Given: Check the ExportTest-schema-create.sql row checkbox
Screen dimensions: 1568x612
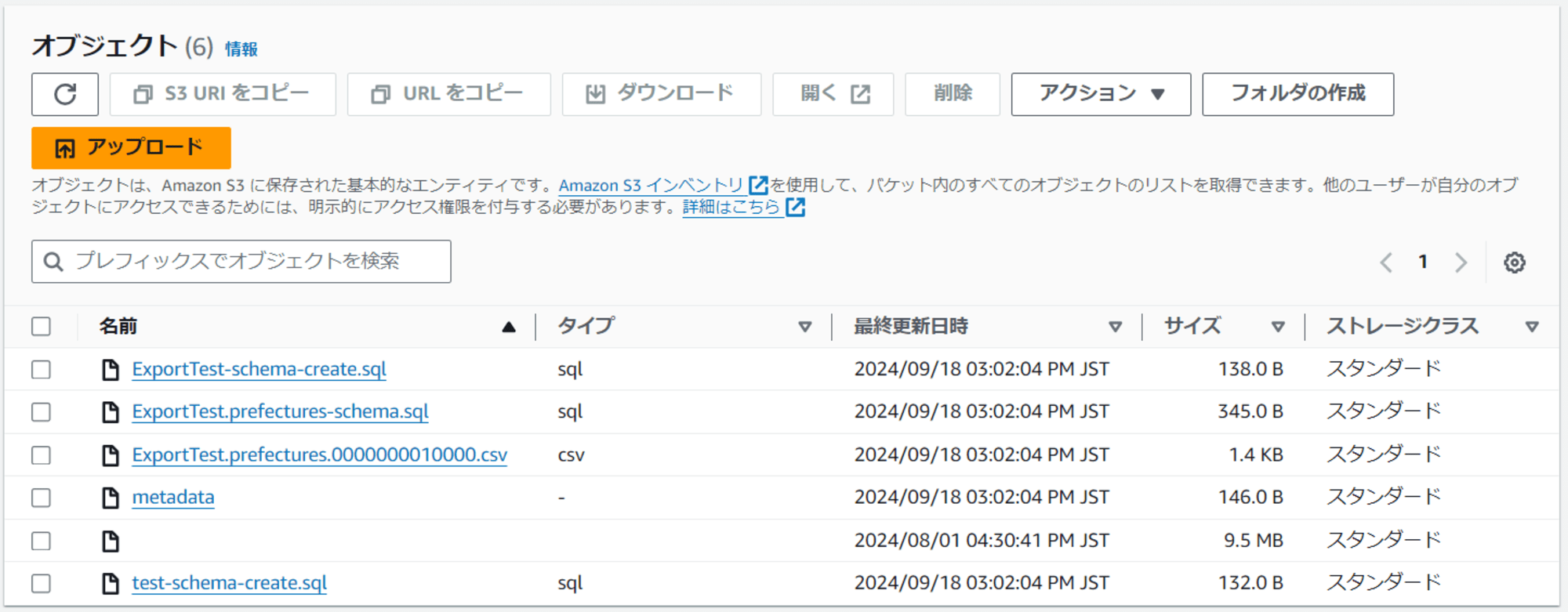Looking at the screenshot, I should [41, 369].
